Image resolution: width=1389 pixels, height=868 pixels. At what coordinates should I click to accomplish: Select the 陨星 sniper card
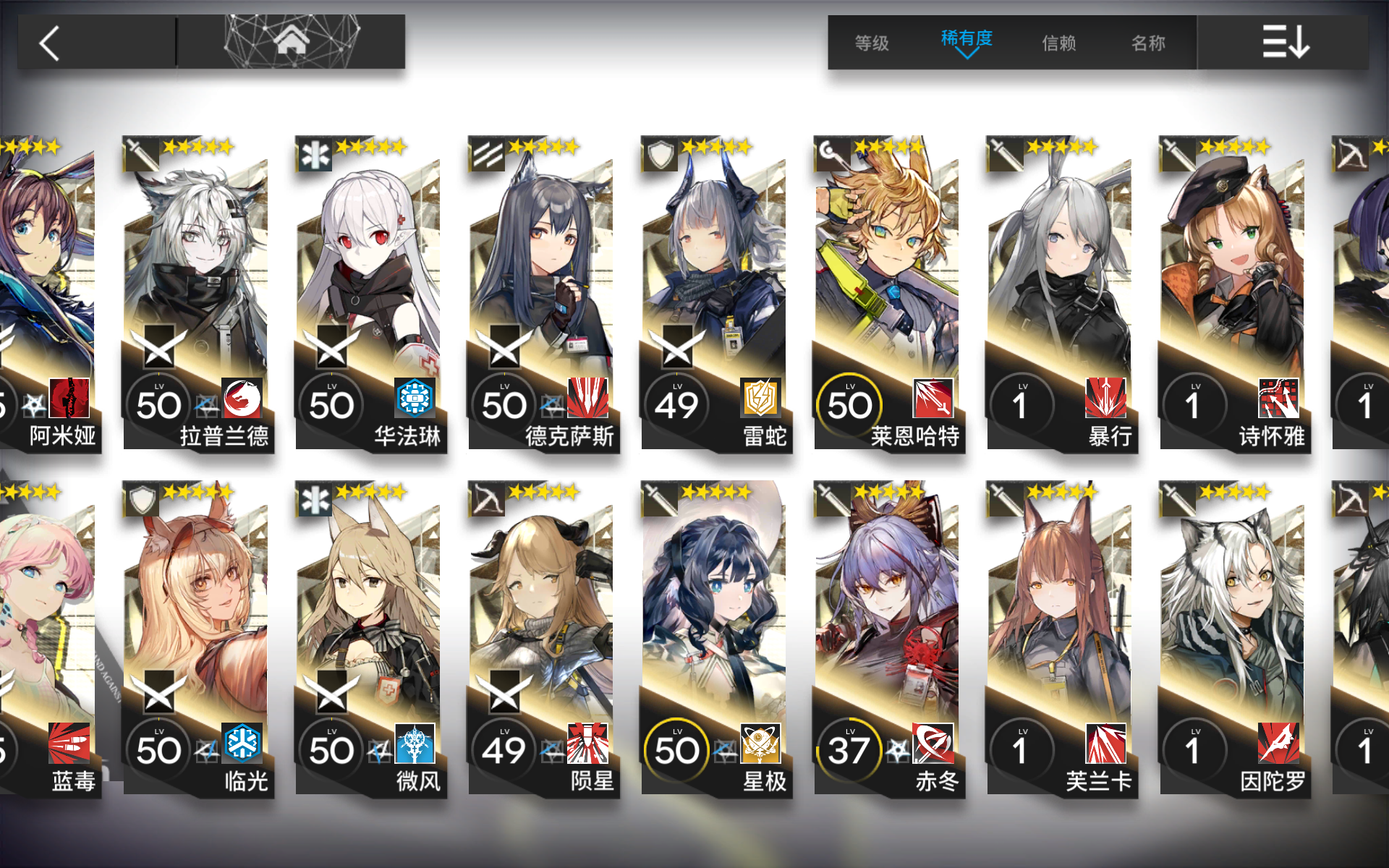543,639
